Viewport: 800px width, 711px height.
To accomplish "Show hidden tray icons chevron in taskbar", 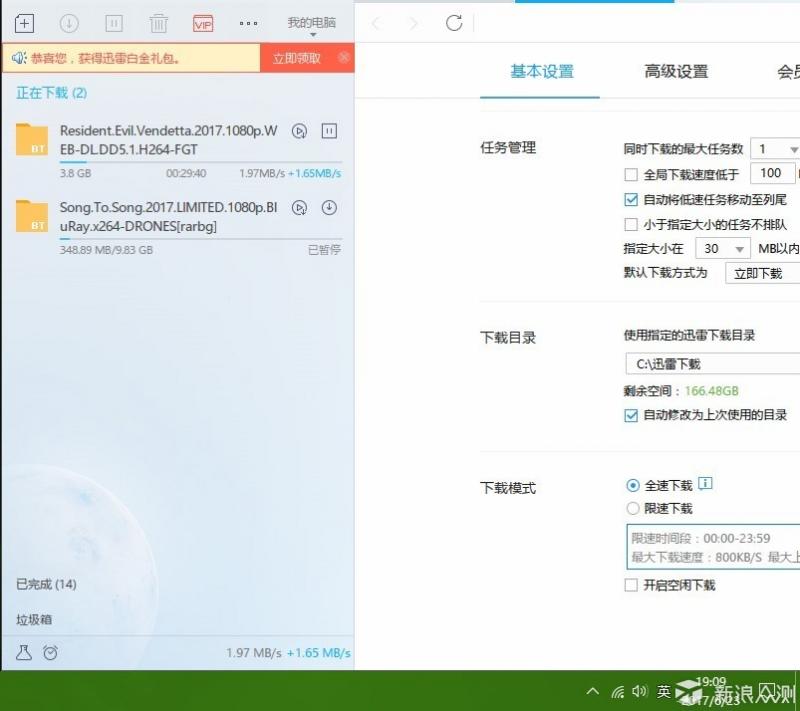I will pos(592,691).
